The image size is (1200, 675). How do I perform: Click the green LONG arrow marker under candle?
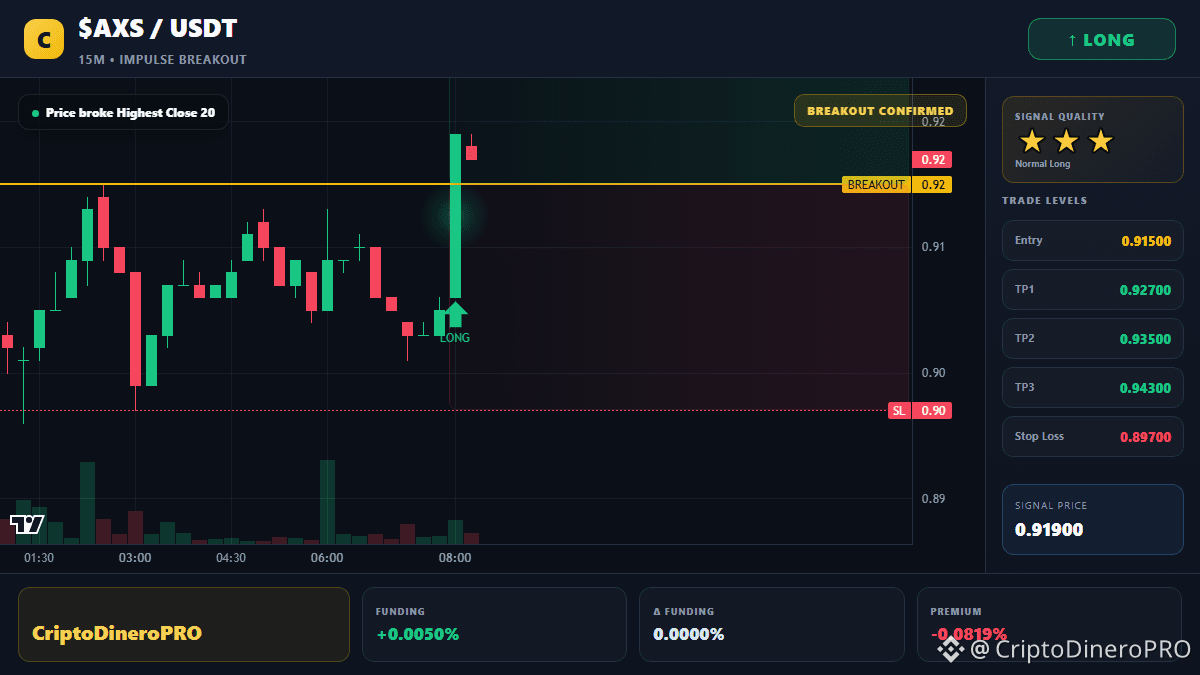coord(455,314)
